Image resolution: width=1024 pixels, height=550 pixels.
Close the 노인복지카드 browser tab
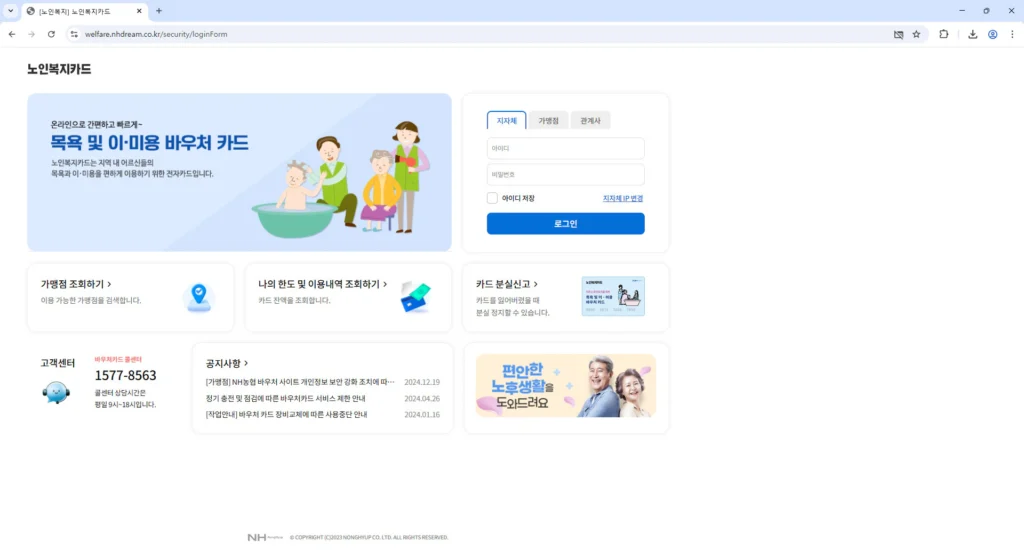pos(139,11)
